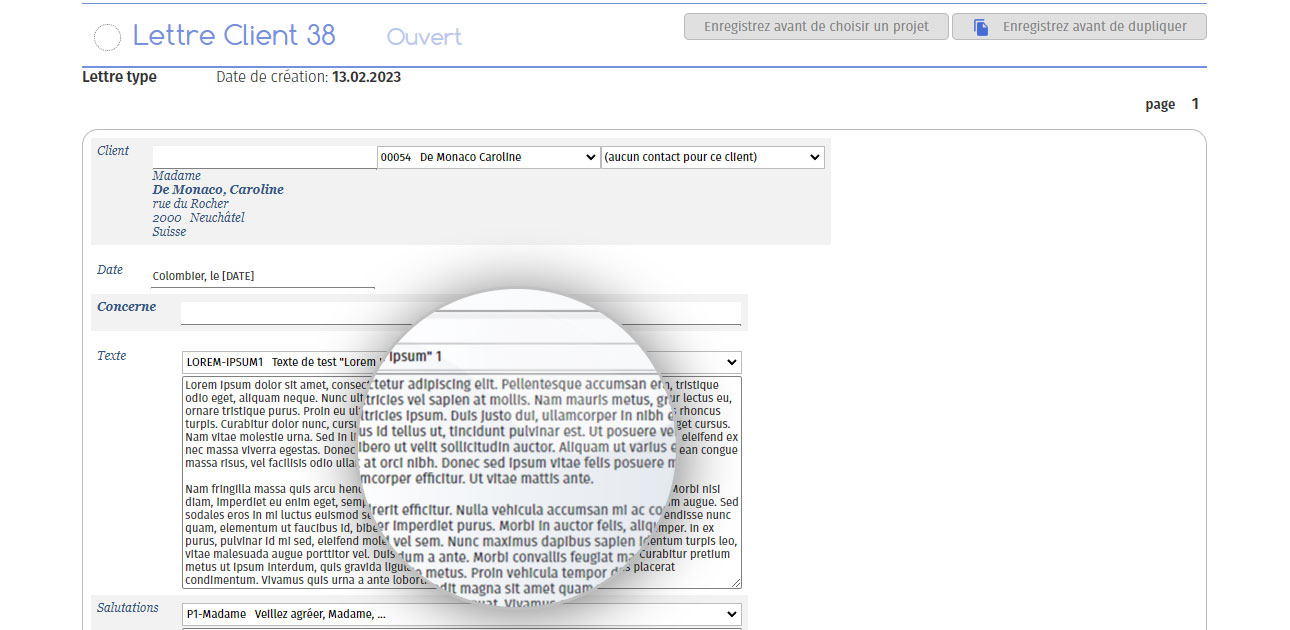Click the 'Enregistrez avant de dupliquer' label

coord(1096,27)
